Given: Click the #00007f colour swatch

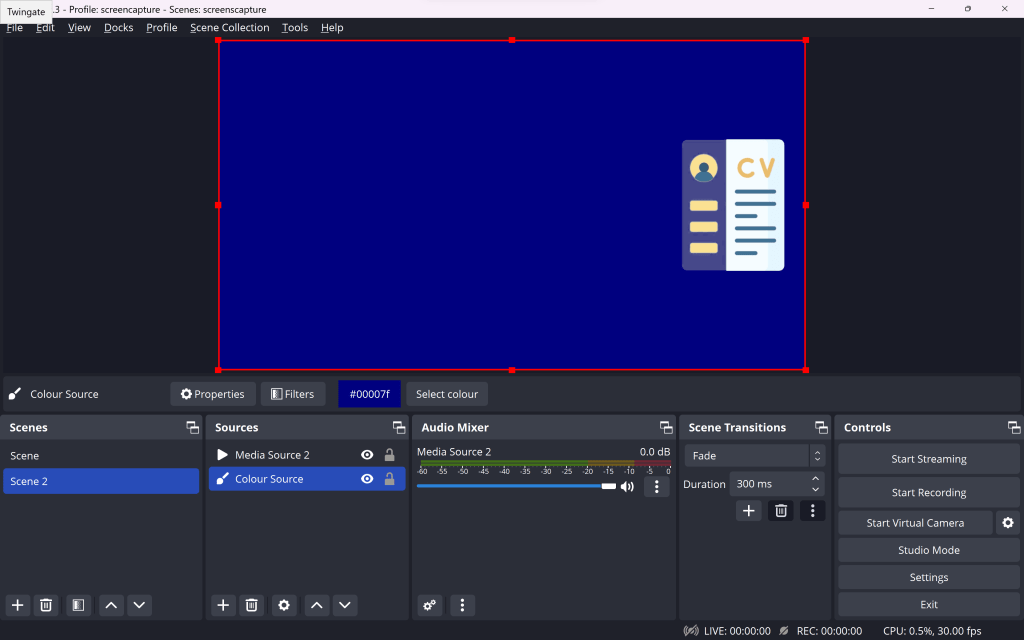Looking at the screenshot, I should [x=369, y=394].
